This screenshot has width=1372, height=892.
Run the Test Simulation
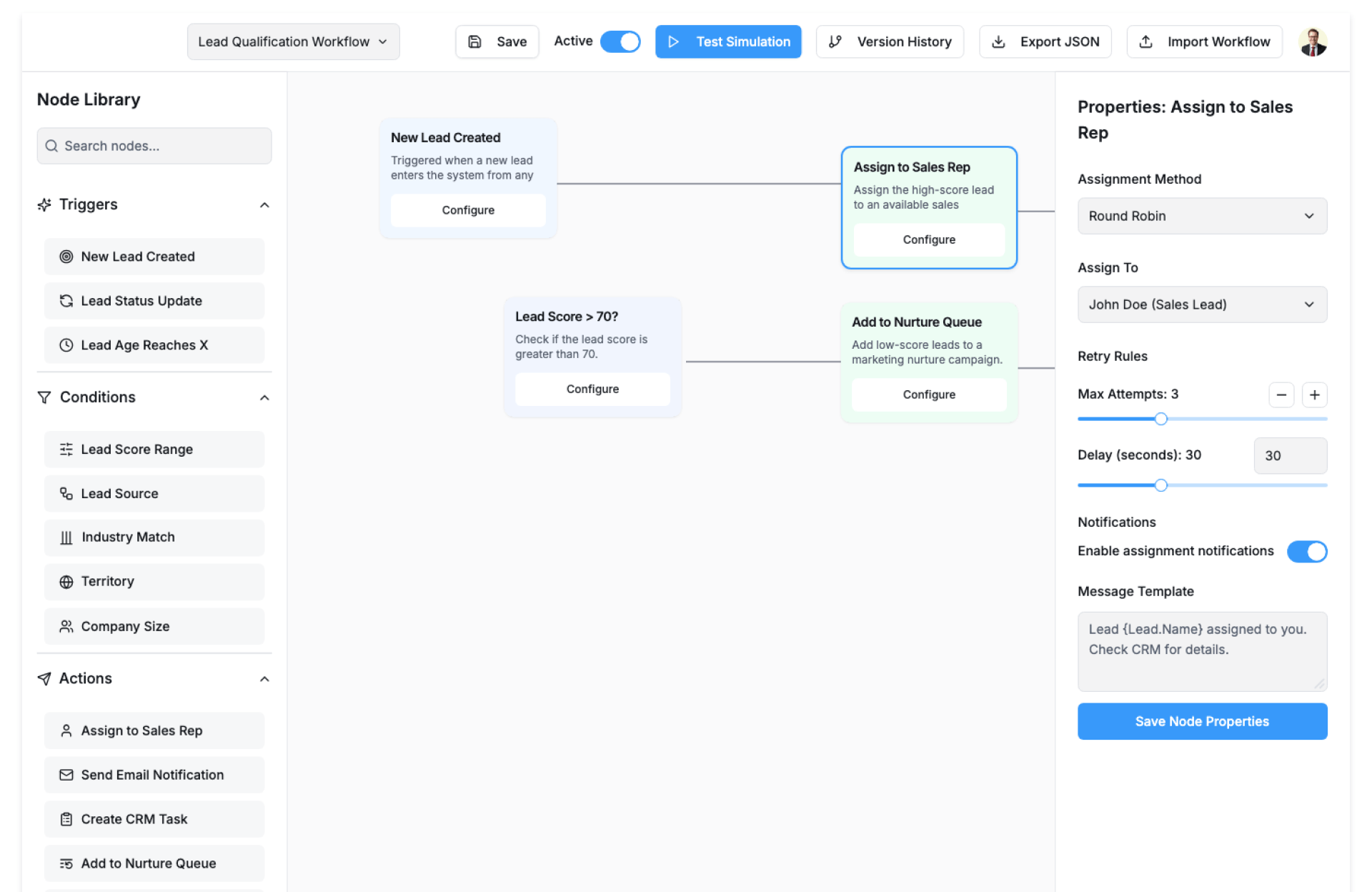click(727, 41)
